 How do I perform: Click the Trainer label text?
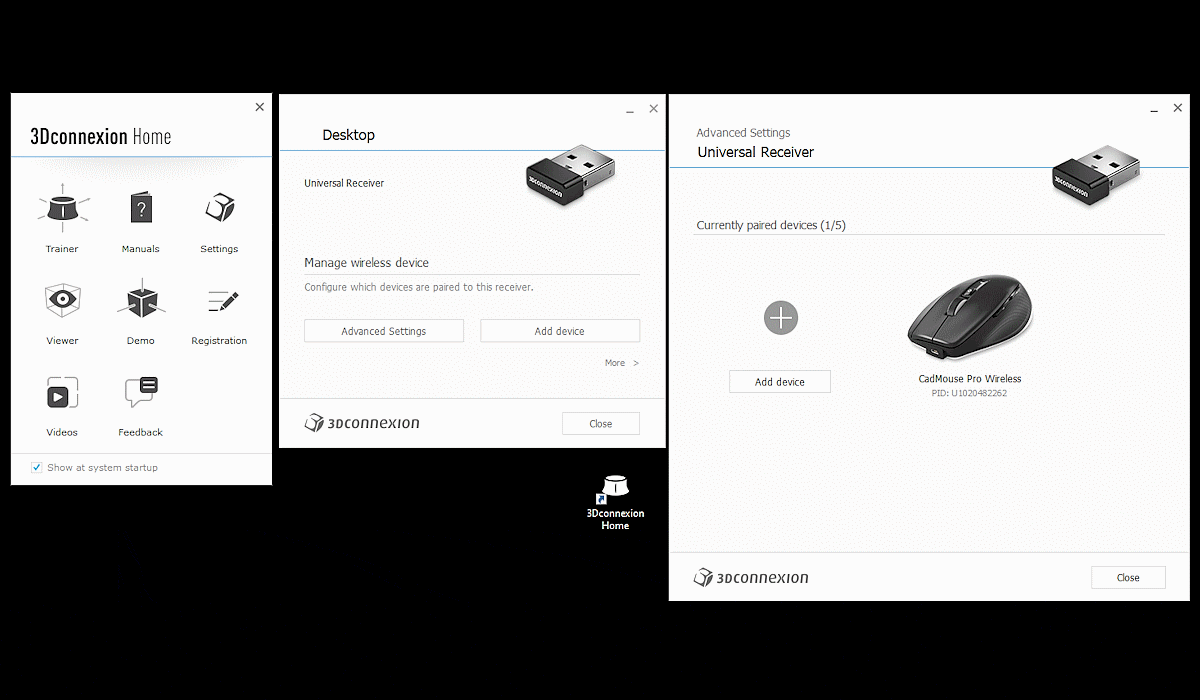tap(62, 249)
